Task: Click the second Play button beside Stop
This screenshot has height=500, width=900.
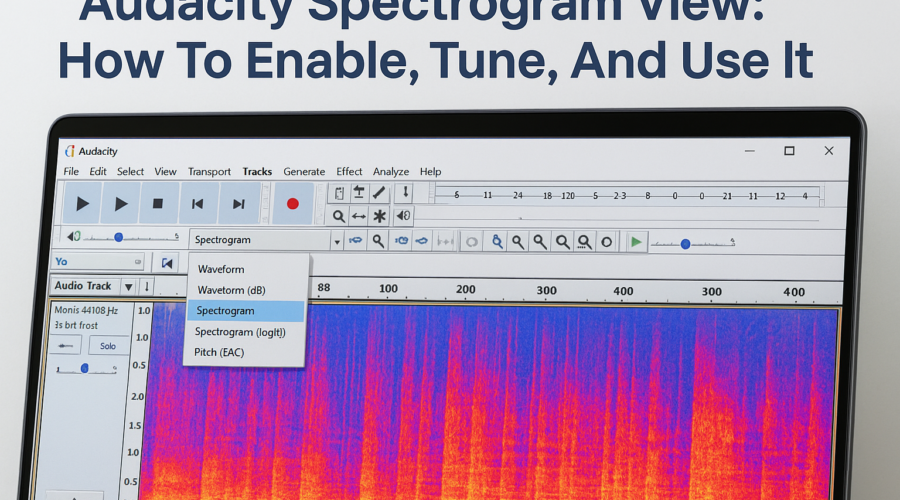Action: [120, 203]
